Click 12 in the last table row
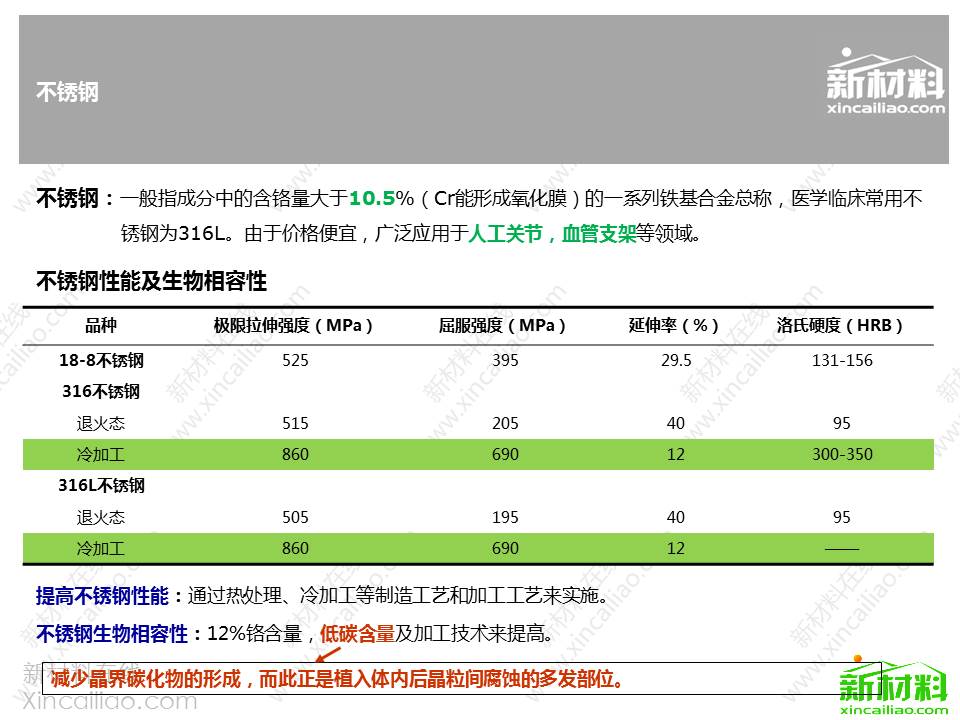 point(676,549)
